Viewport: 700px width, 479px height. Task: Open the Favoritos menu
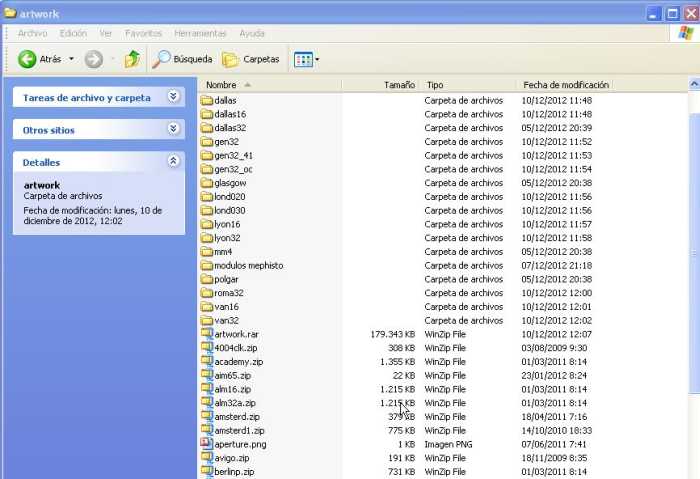click(x=143, y=33)
